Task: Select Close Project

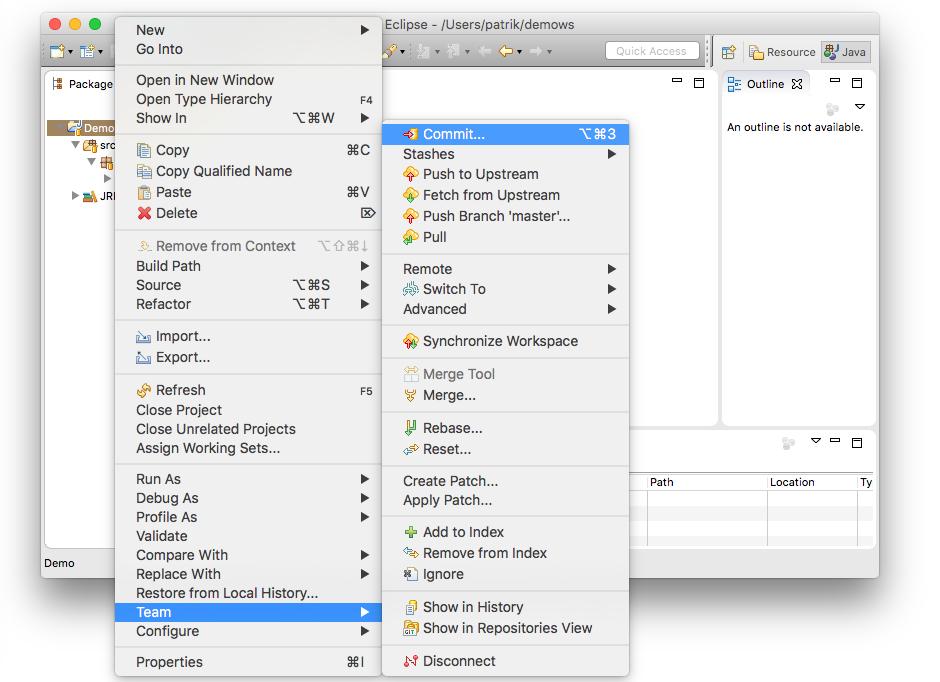Action: point(248,411)
